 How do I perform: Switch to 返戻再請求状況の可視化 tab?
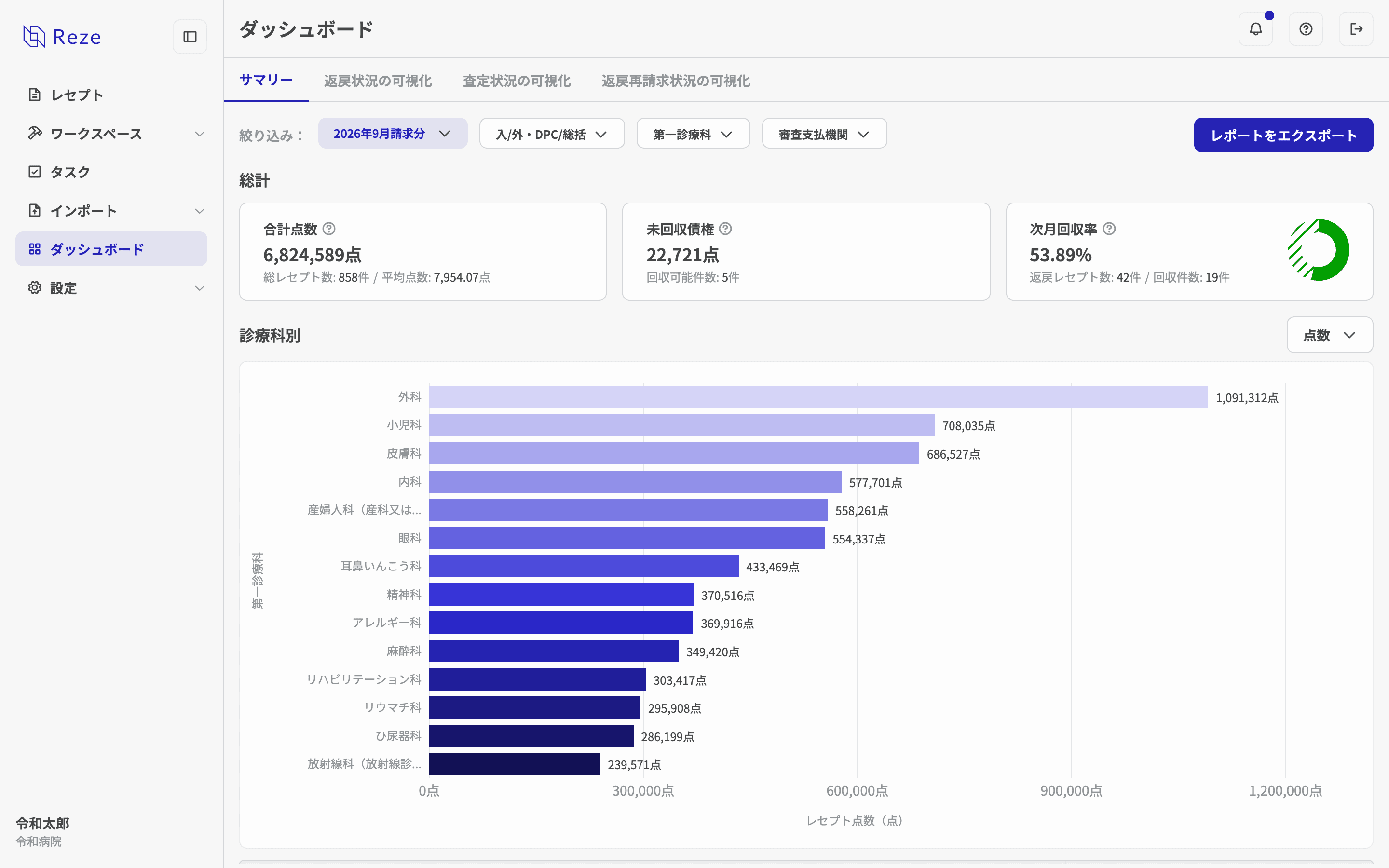[676, 81]
